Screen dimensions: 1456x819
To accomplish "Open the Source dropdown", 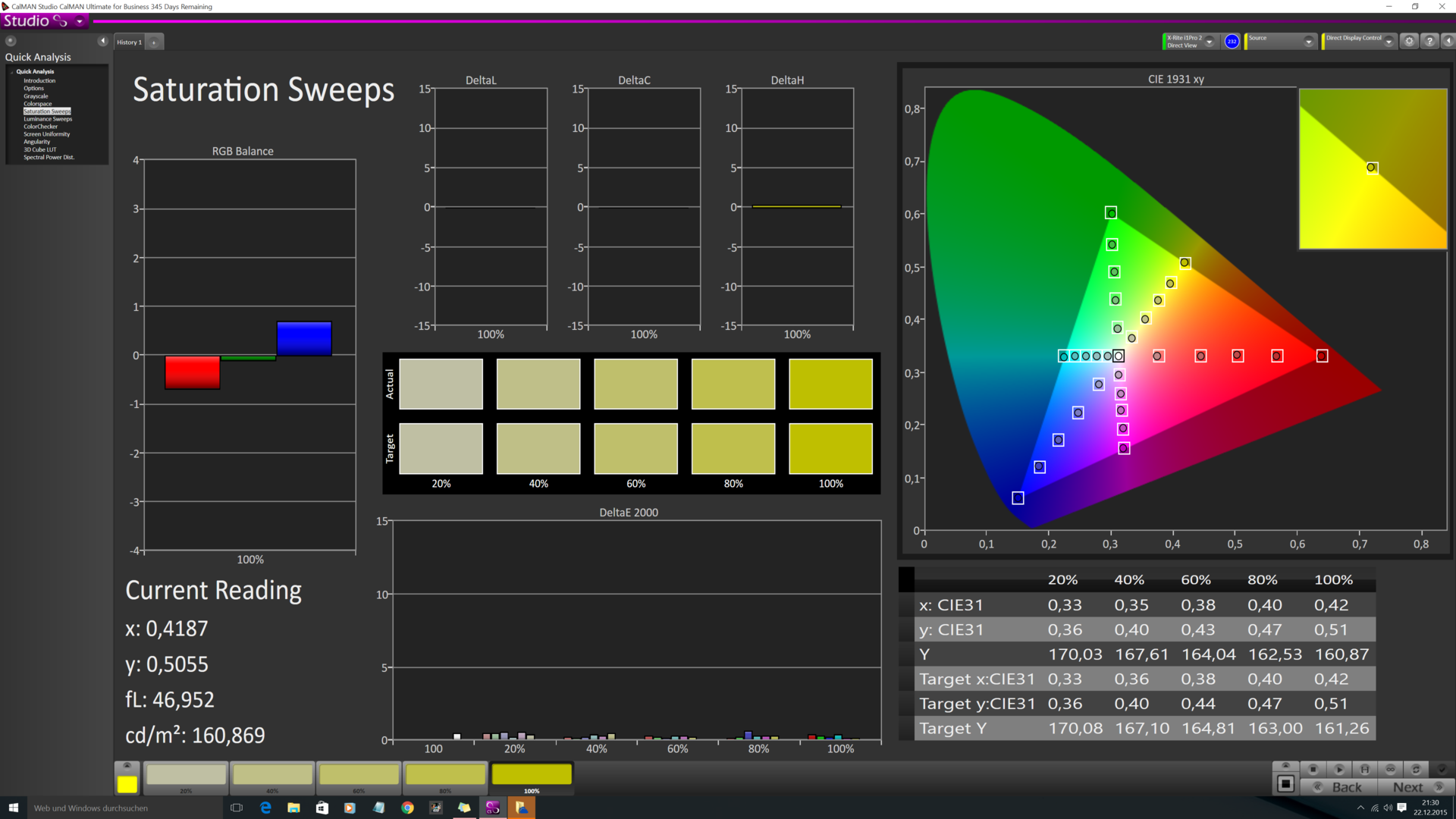I will [1308, 42].
